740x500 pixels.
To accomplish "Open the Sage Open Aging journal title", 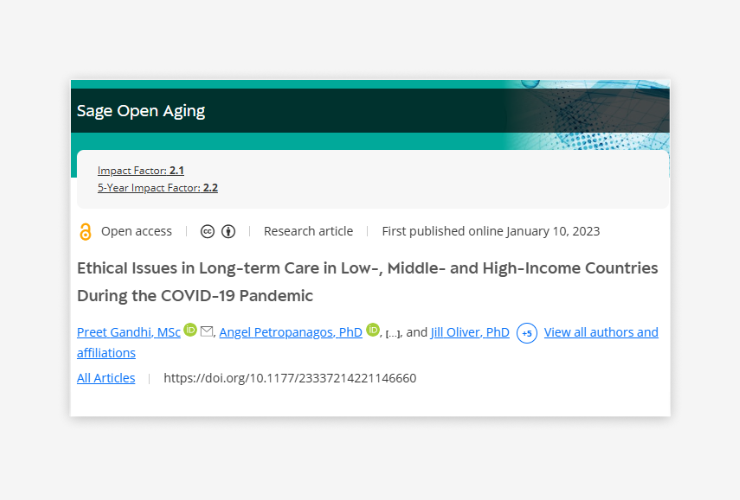I will 141,111.
